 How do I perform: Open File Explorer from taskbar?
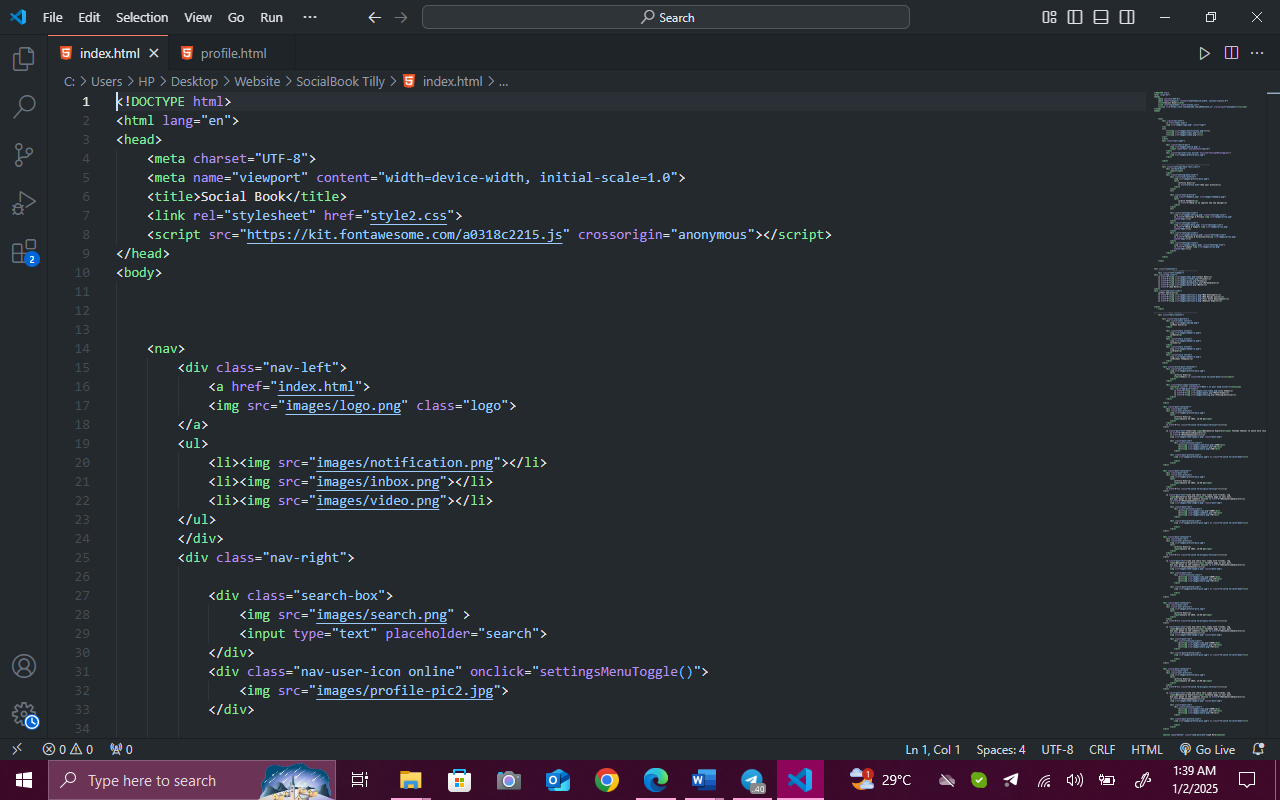(410, 780)
